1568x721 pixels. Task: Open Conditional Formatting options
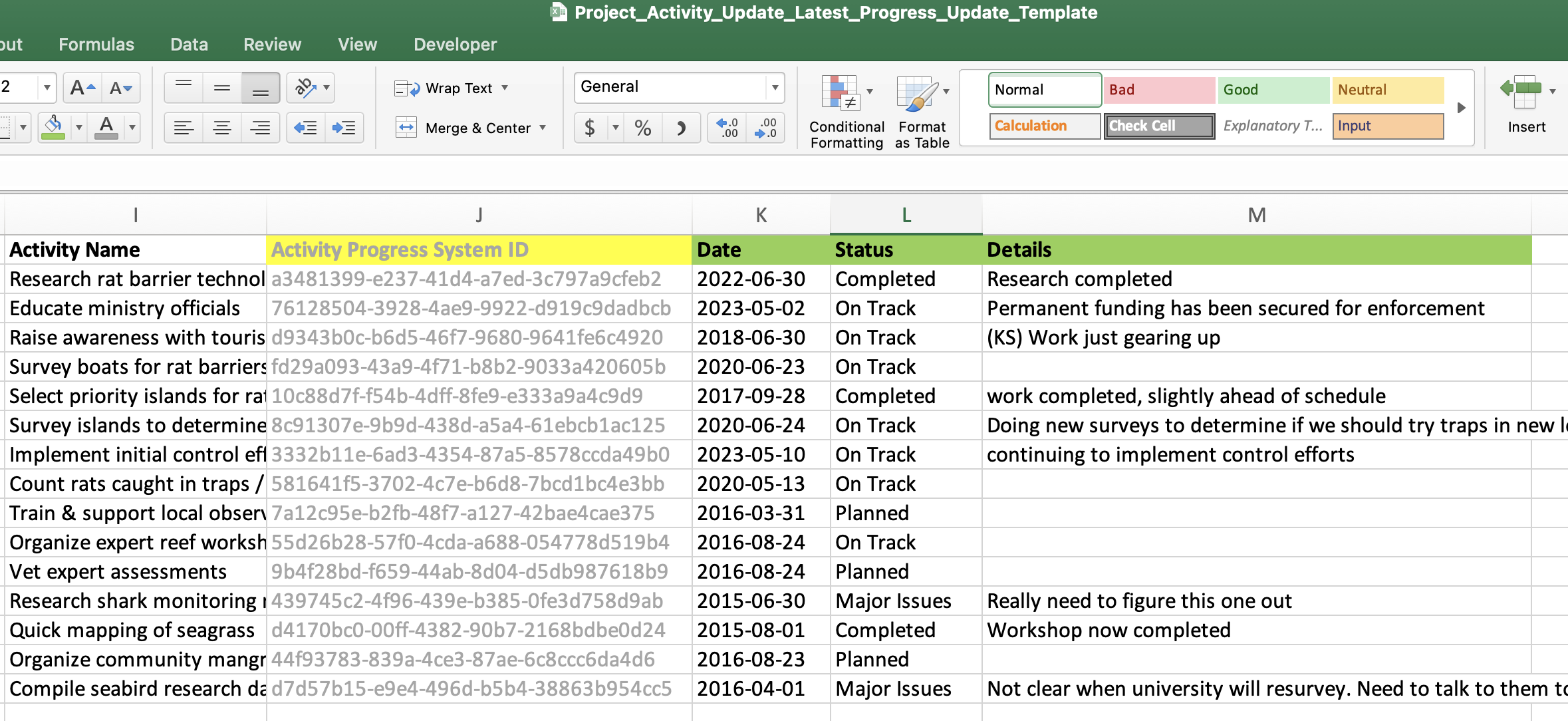pos(845,106)
